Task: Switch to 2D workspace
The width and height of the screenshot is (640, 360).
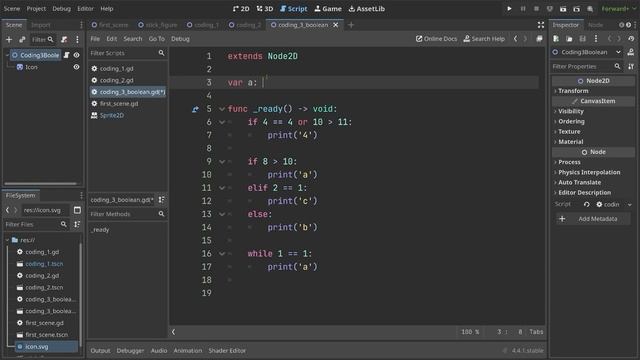Action: point(241,9)
